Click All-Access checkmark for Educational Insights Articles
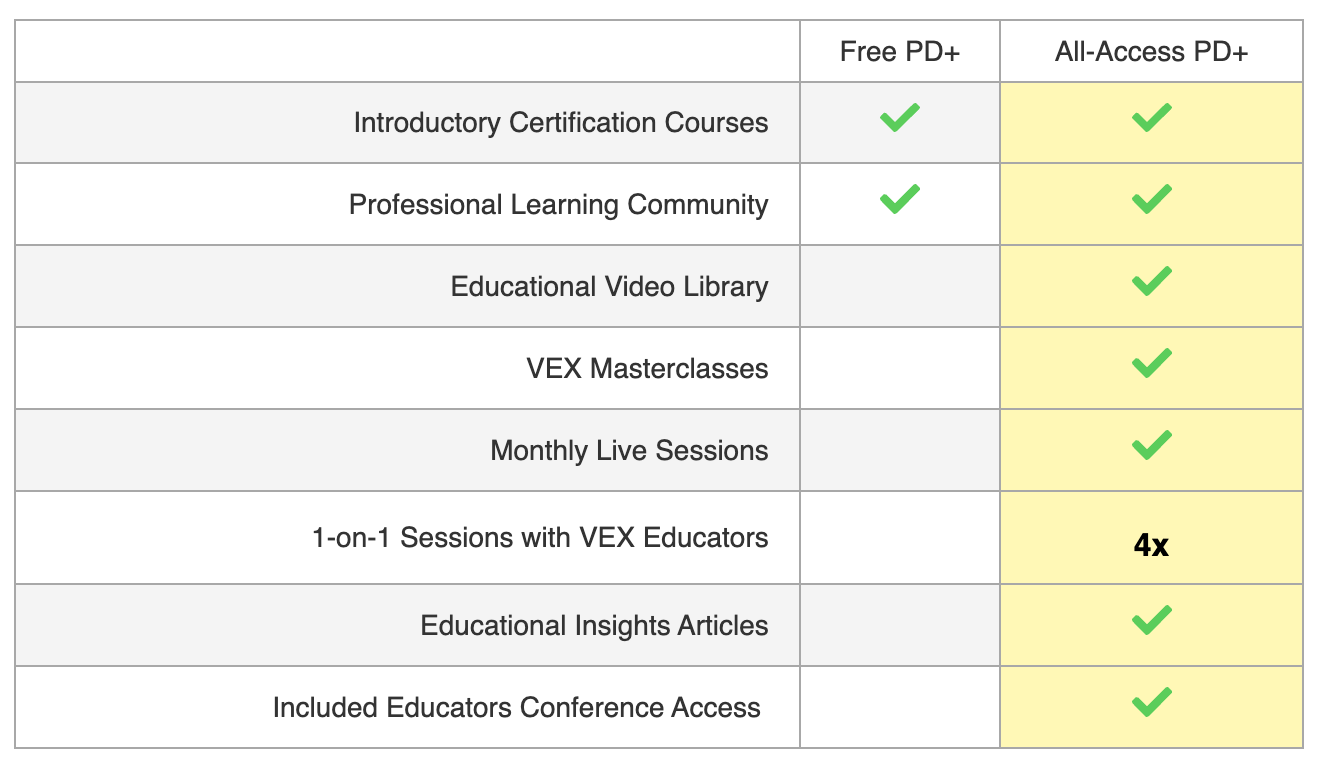 (x=1151, y=621)
